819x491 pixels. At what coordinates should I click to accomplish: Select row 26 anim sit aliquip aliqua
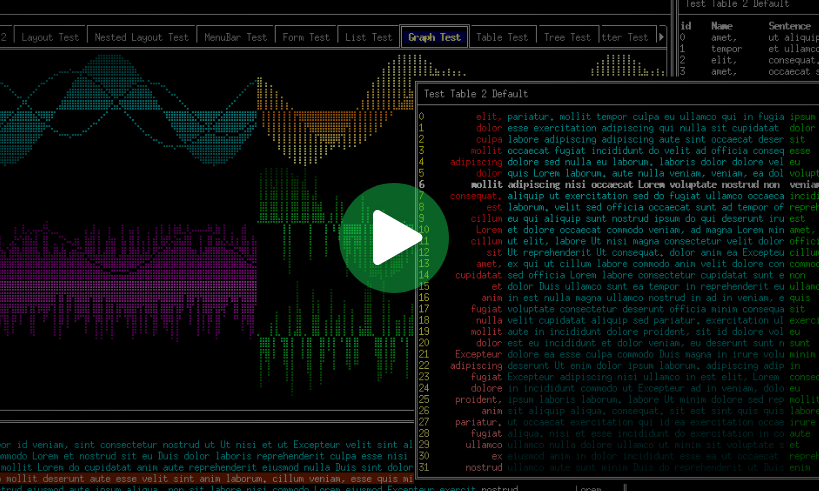coord(618,411)
